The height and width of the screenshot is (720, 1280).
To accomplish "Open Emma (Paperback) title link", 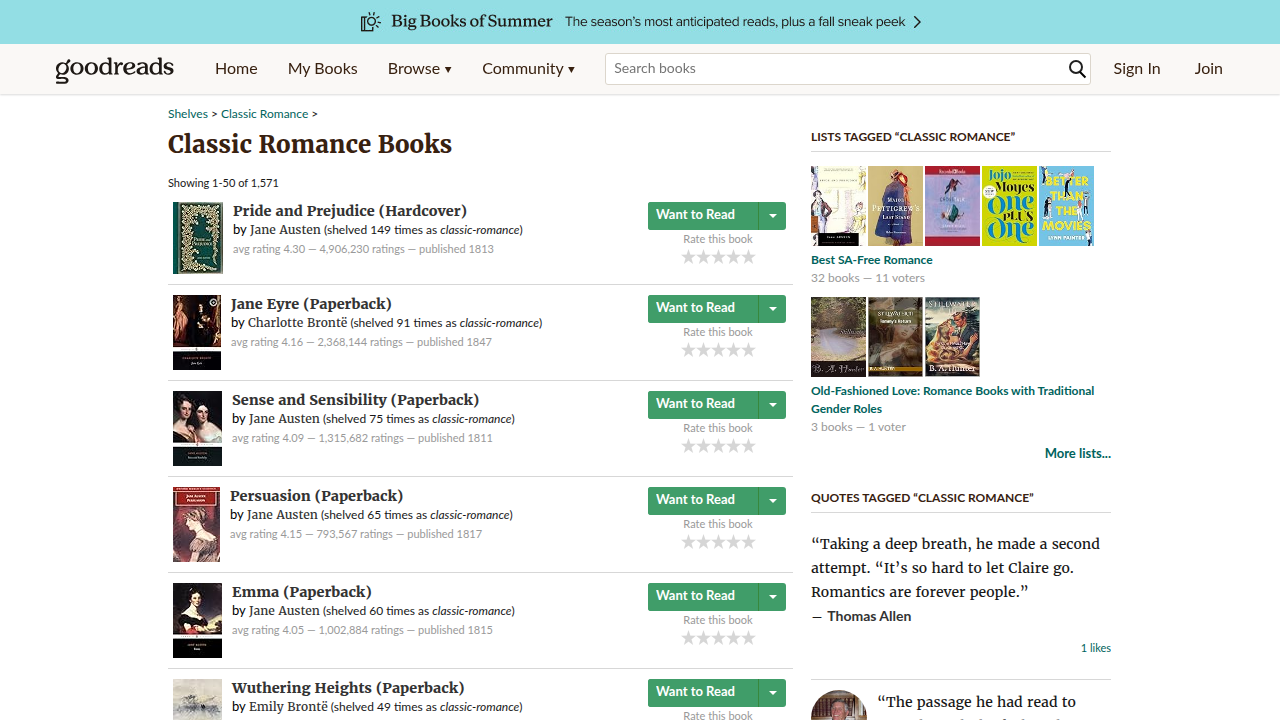I will pyautogui.click(x=302, y=592).
